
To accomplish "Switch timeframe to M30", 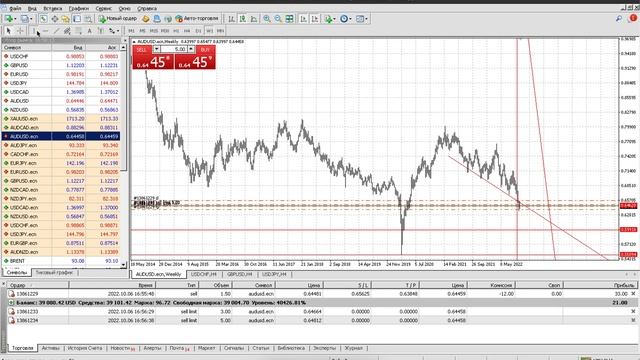I will (x=165, y=31).
